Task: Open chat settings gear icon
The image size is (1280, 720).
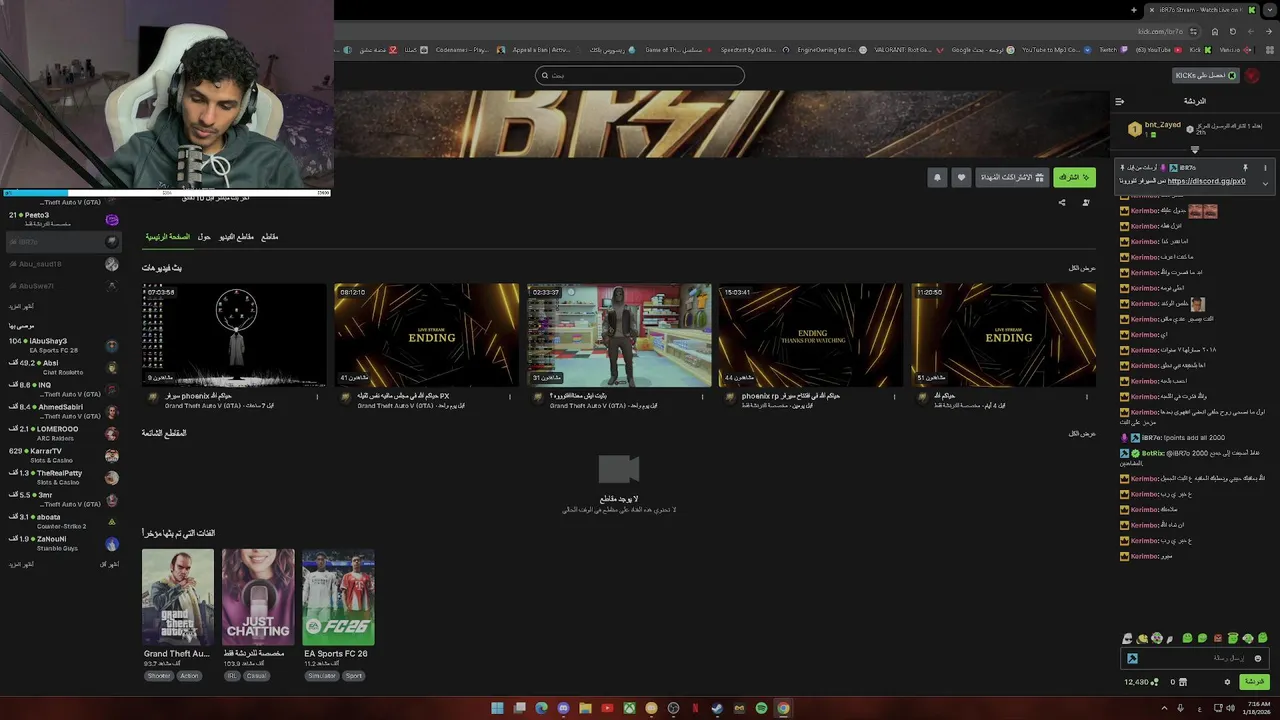Action: 1227,682
